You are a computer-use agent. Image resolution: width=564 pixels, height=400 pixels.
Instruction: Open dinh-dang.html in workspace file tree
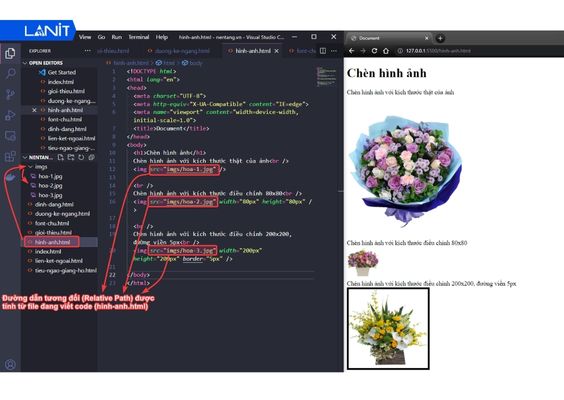(x=54, y=204)
